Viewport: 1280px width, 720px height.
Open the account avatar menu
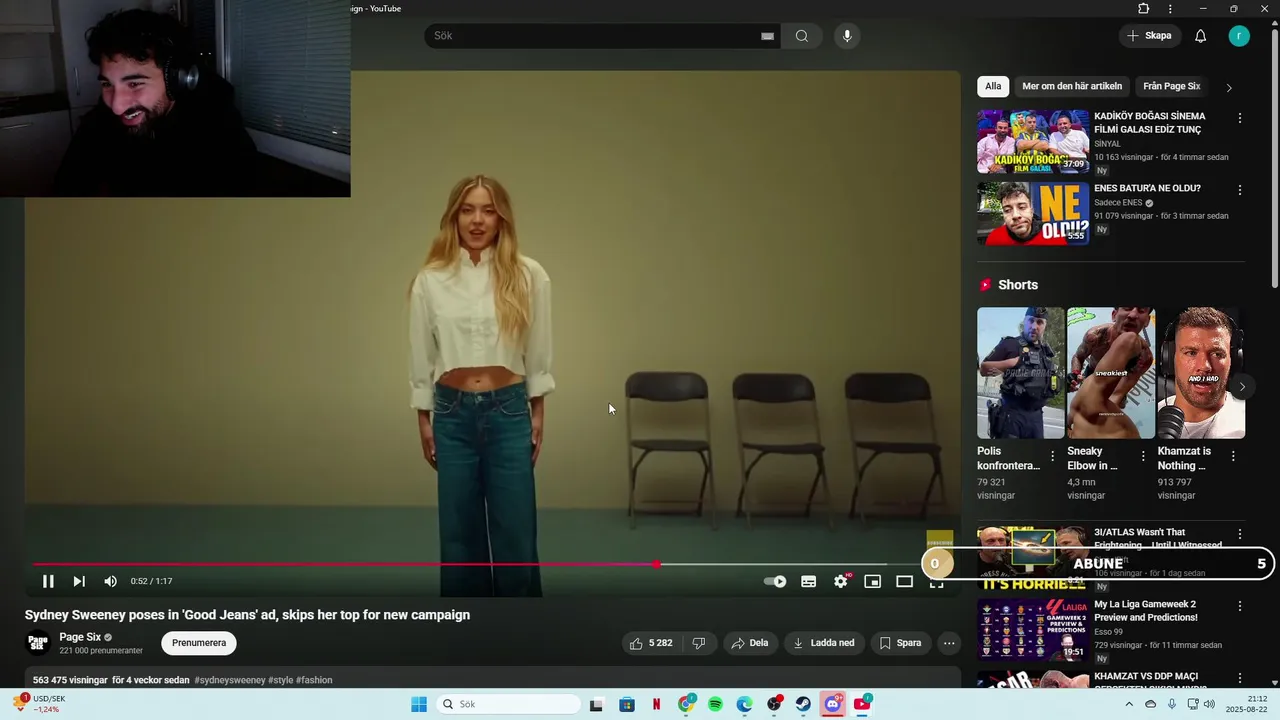[1239, 36]
